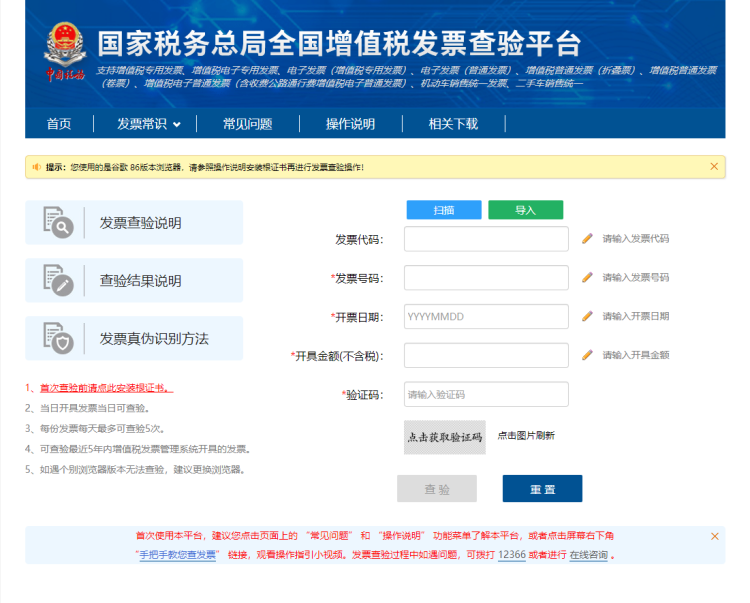Click pencil icon next to 请输入开具金额
750x603 pixels.
point(588,355)
